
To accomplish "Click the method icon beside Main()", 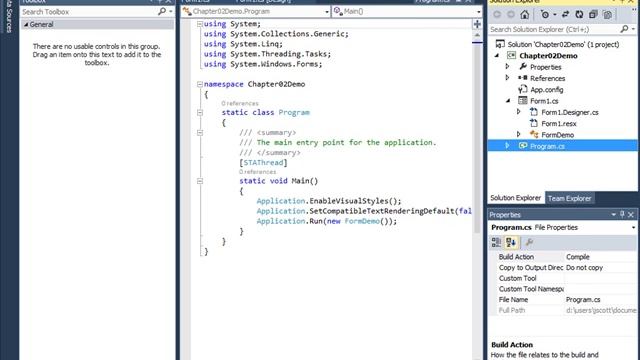I will point(338,11).
